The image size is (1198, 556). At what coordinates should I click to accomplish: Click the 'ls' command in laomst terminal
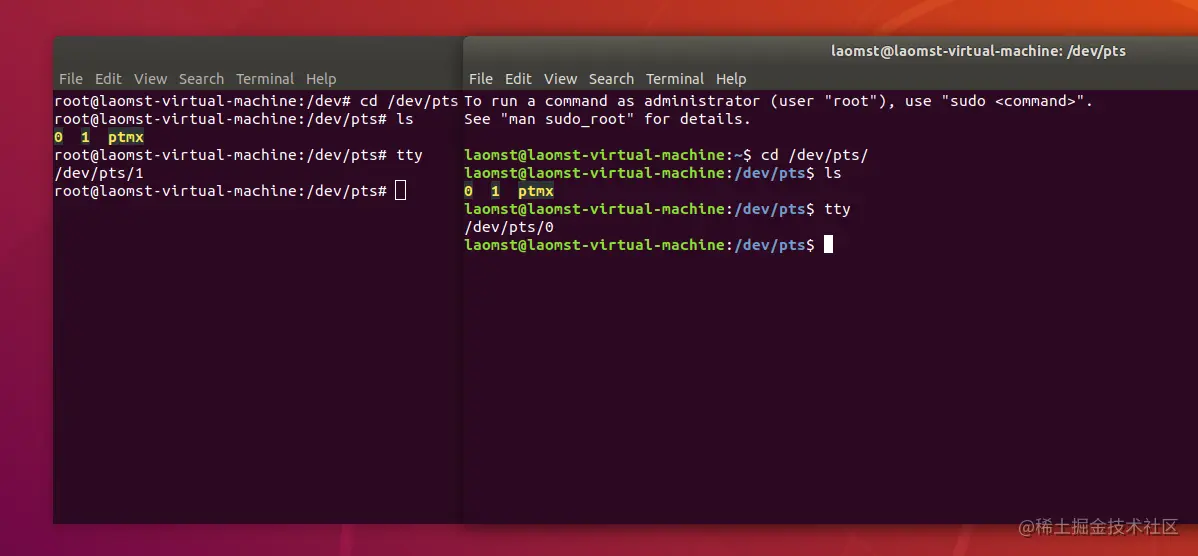pos(833,173)
